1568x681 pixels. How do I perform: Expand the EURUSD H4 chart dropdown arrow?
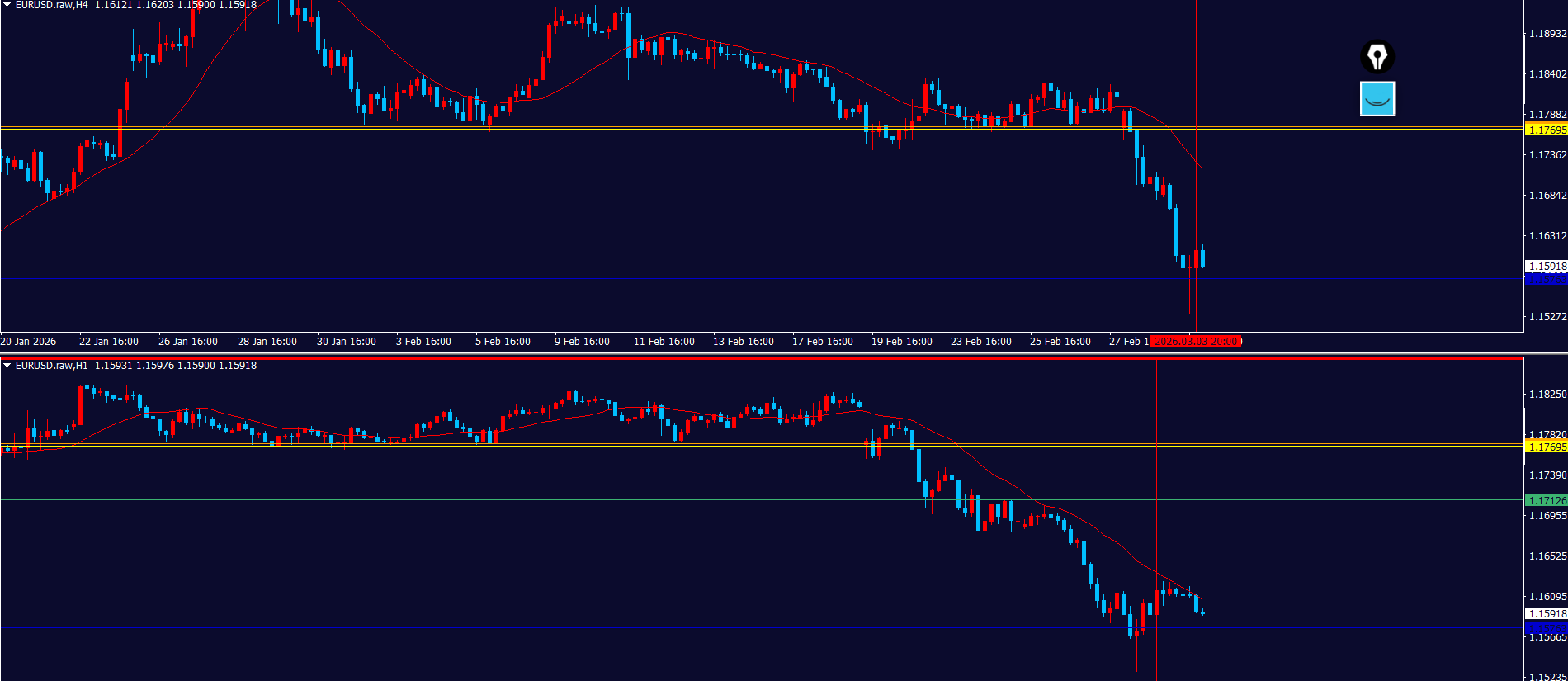click(7, 5)
